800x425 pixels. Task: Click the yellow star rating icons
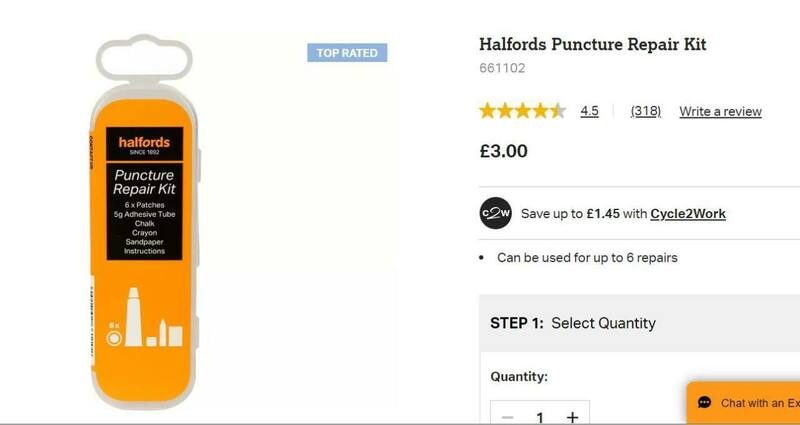(x=522, y=111)
